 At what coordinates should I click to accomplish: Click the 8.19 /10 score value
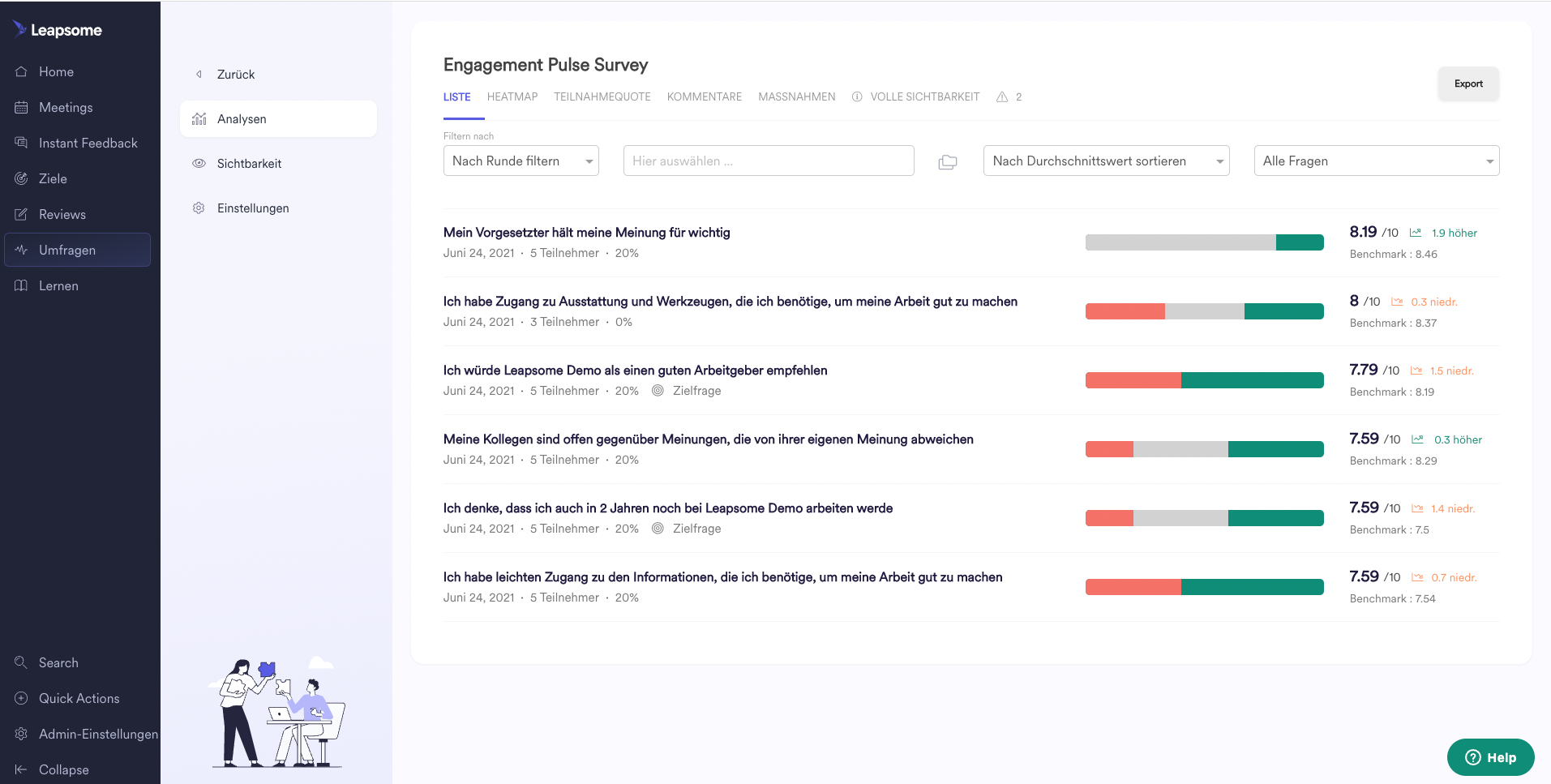point(1373,232)
